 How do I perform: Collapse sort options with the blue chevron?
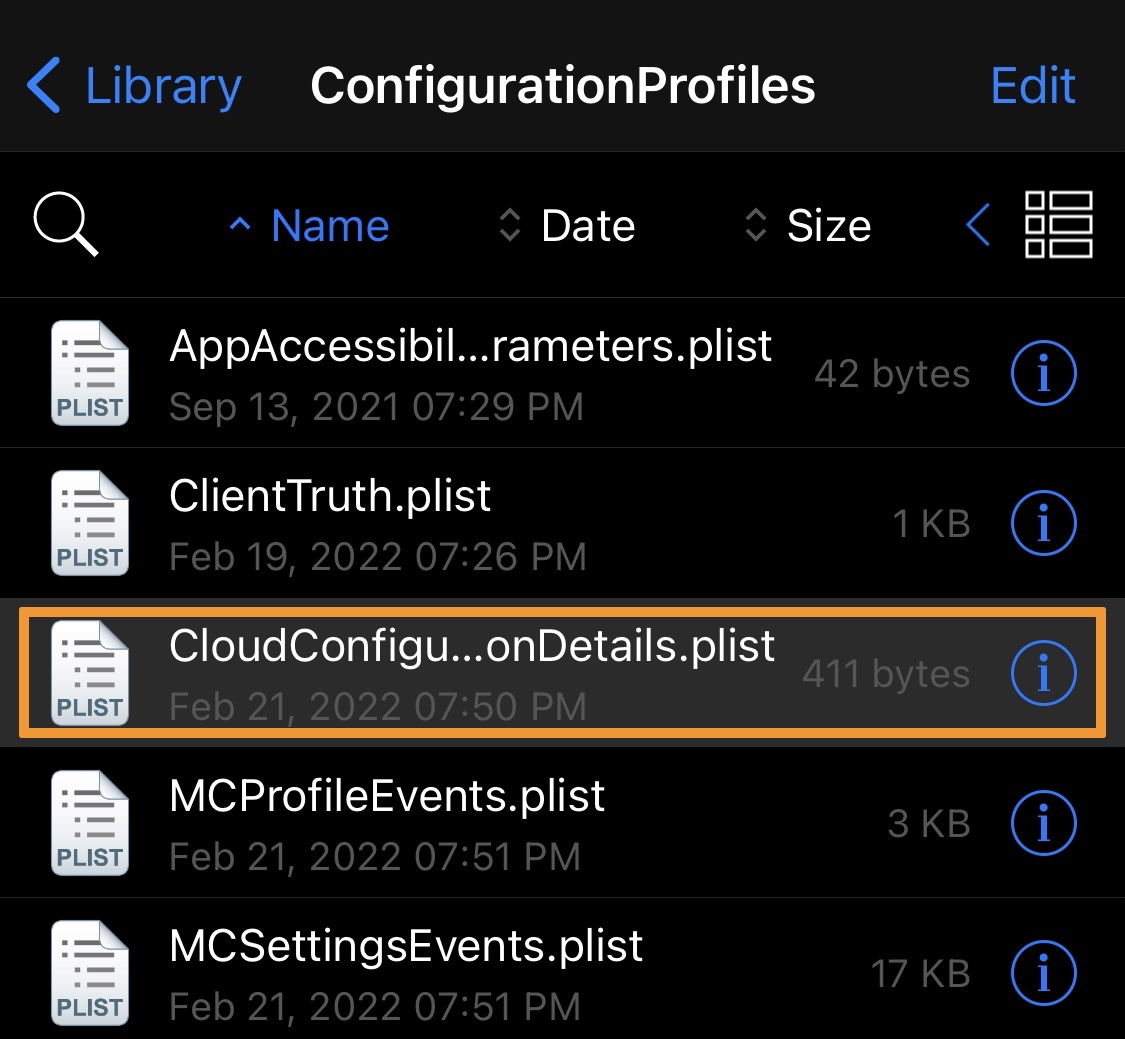979,225
